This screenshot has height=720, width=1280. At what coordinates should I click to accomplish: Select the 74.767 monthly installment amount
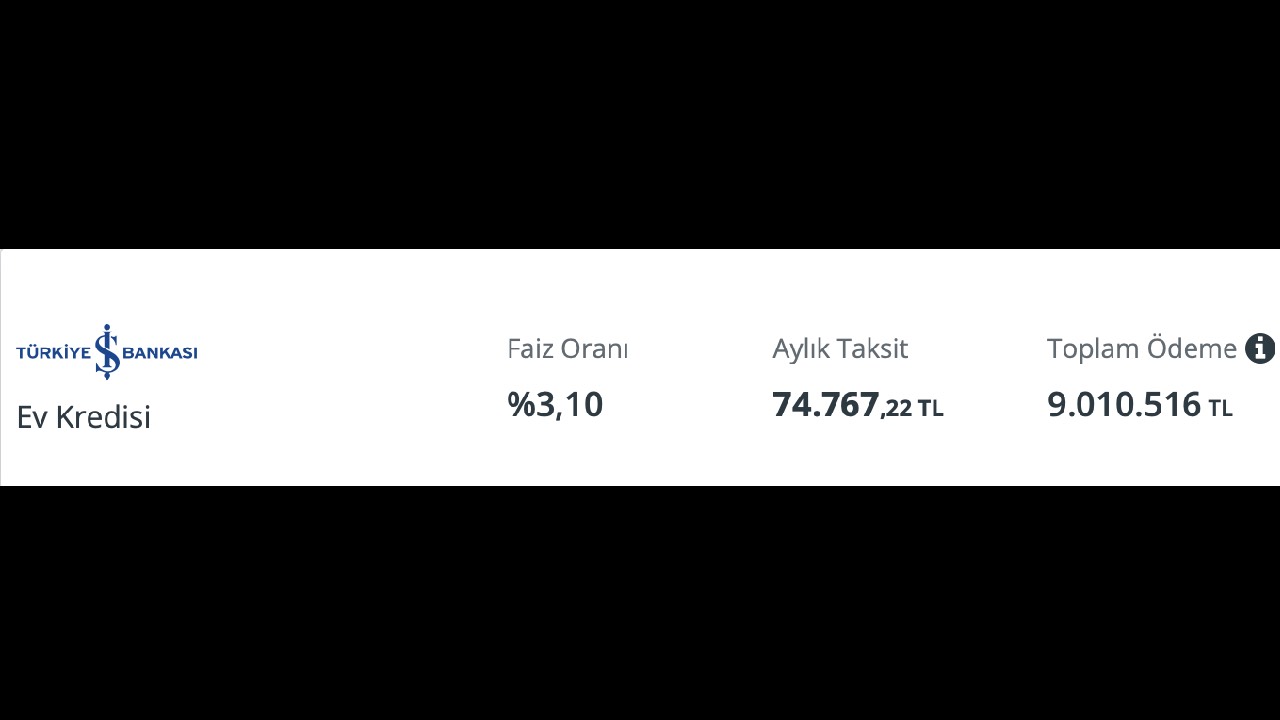[825, 404]
